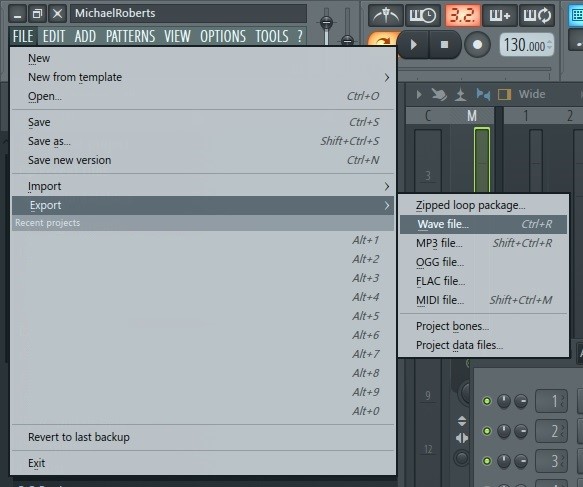Open effect slot 3 selector
Image resolution: width=583 pixels, height=487 pixels.
pyautogui.click(x=551, y=461)
